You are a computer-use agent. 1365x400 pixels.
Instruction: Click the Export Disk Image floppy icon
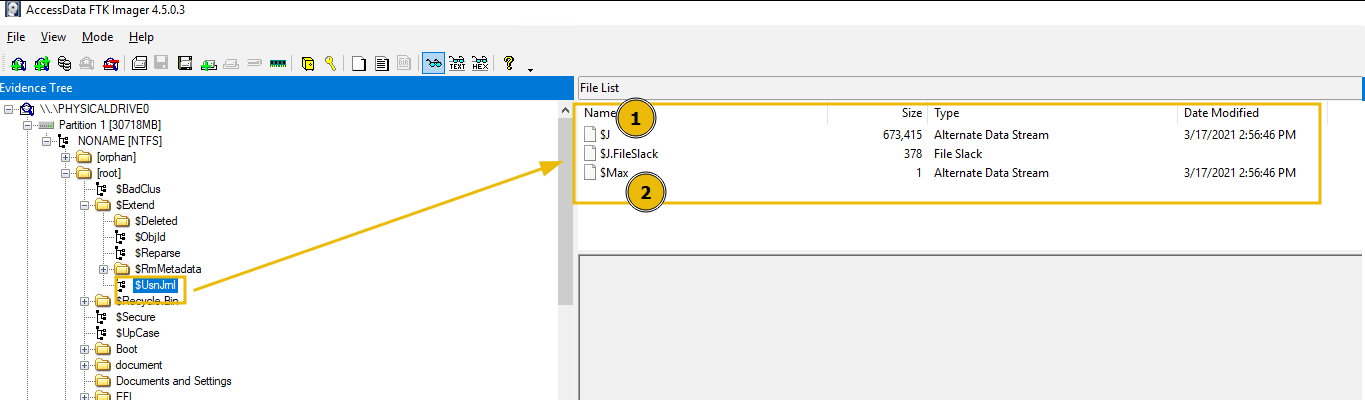(162, 63)
